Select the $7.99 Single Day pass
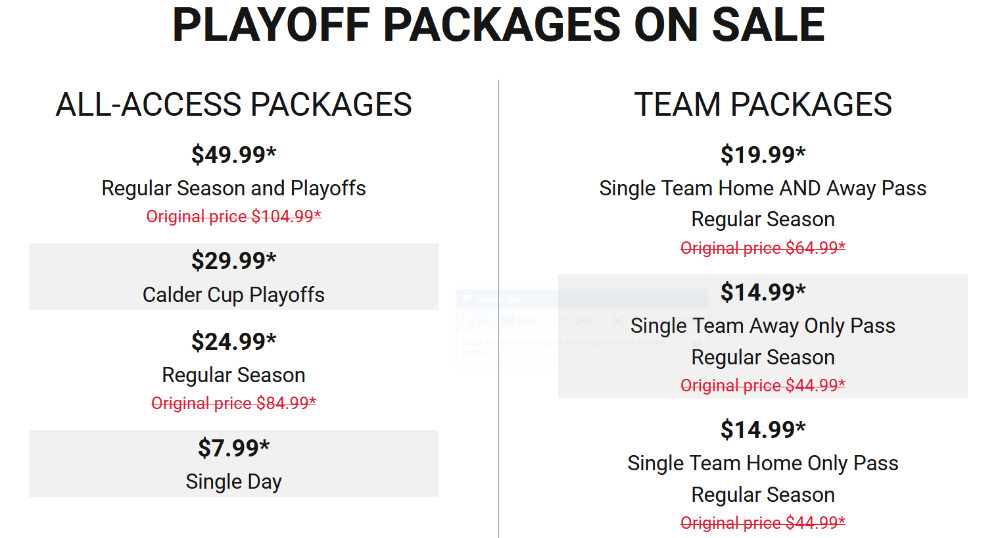Screen dimensions: 1000x538 click(233, 463)
